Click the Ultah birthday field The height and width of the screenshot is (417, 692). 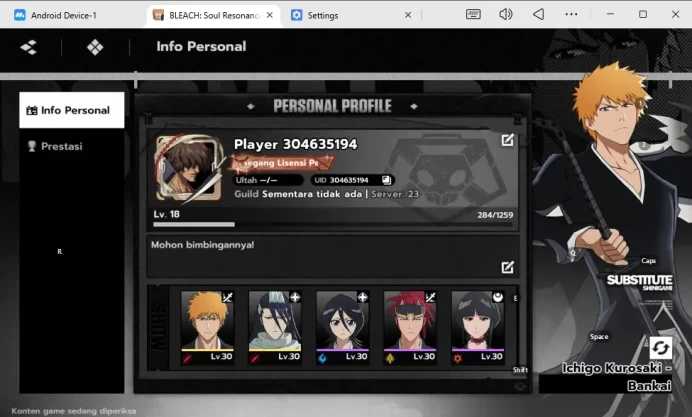click(x=268, y=180)
